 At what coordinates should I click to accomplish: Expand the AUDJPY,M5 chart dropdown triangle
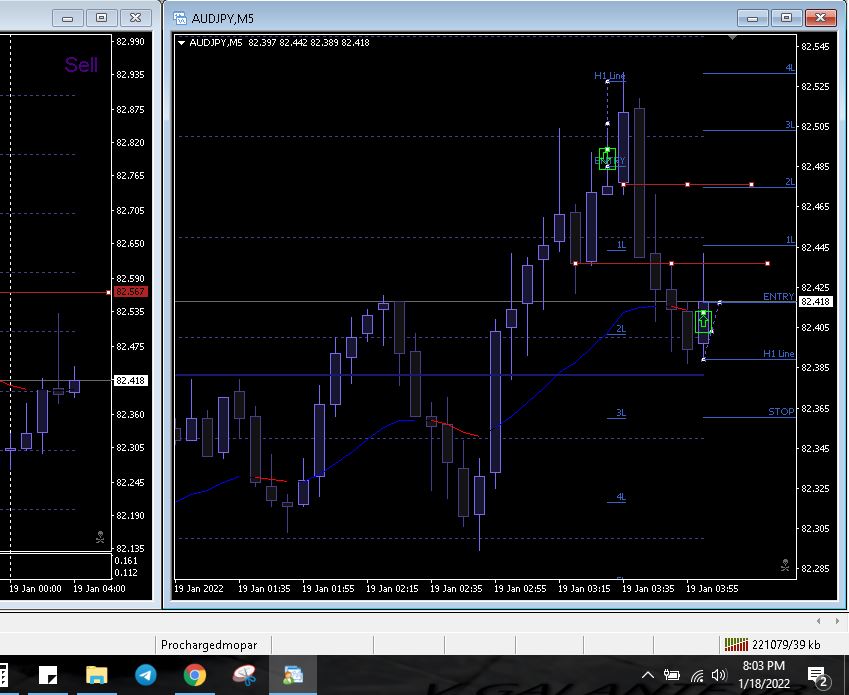(181, 42)
